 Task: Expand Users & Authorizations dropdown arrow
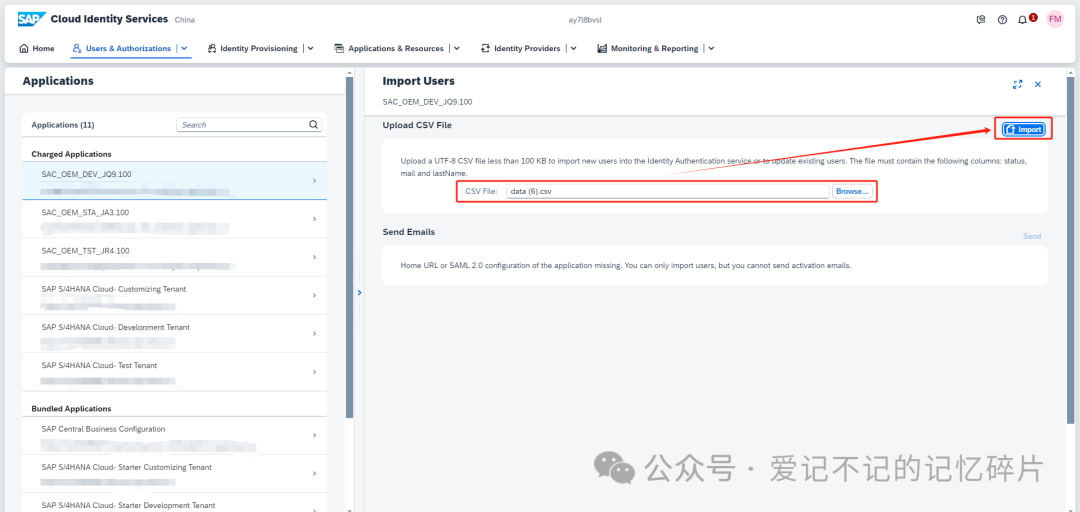pos(184,48)
